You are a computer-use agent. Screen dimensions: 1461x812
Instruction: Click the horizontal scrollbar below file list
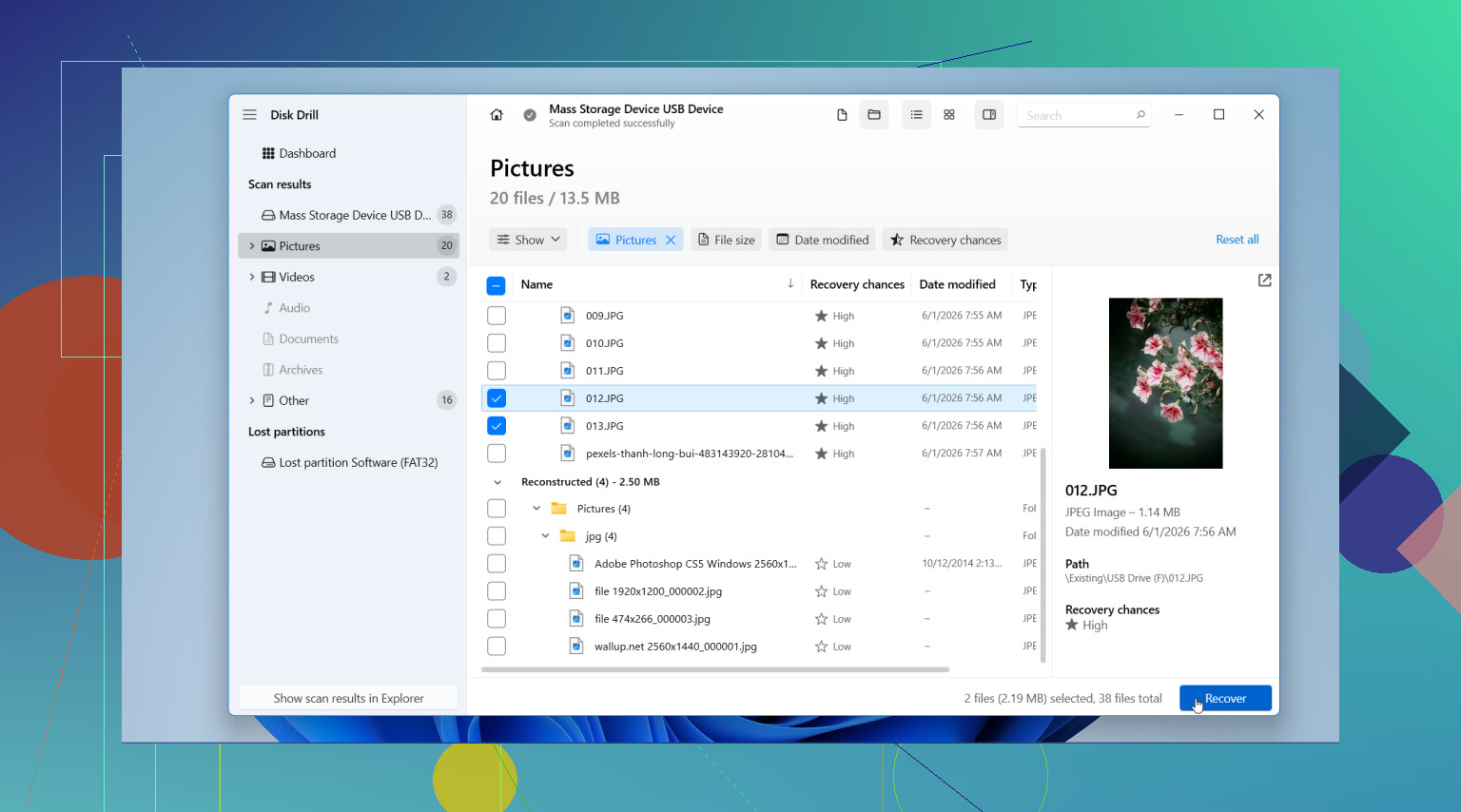coord(715,669)
